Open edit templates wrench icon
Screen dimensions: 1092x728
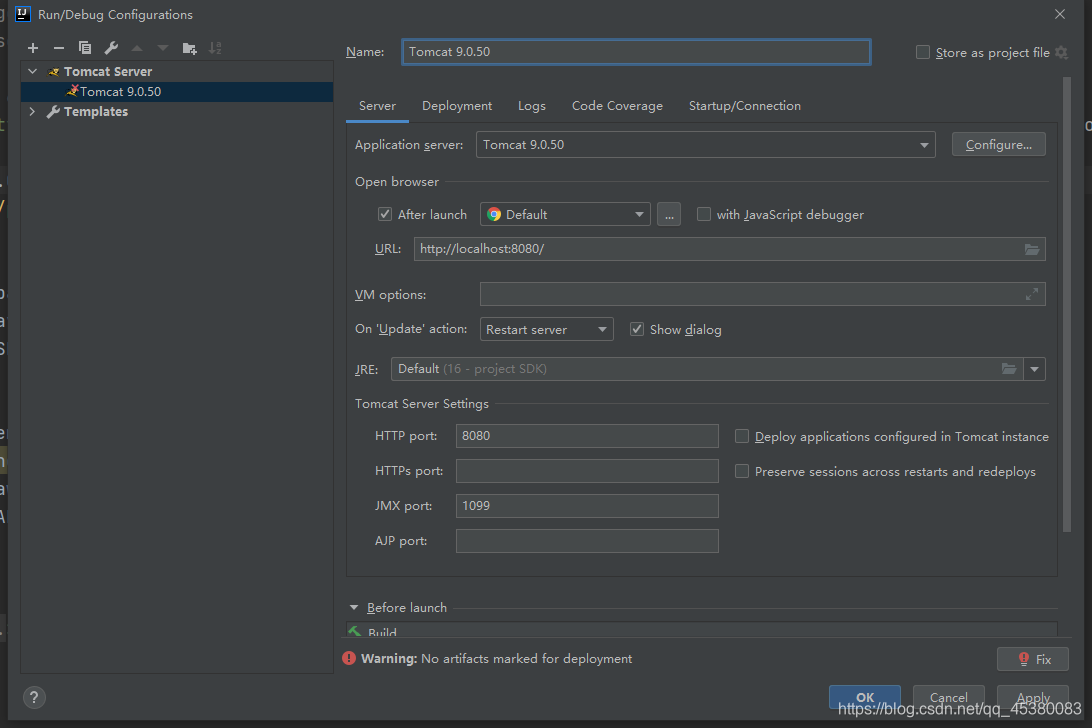(111, 48)
